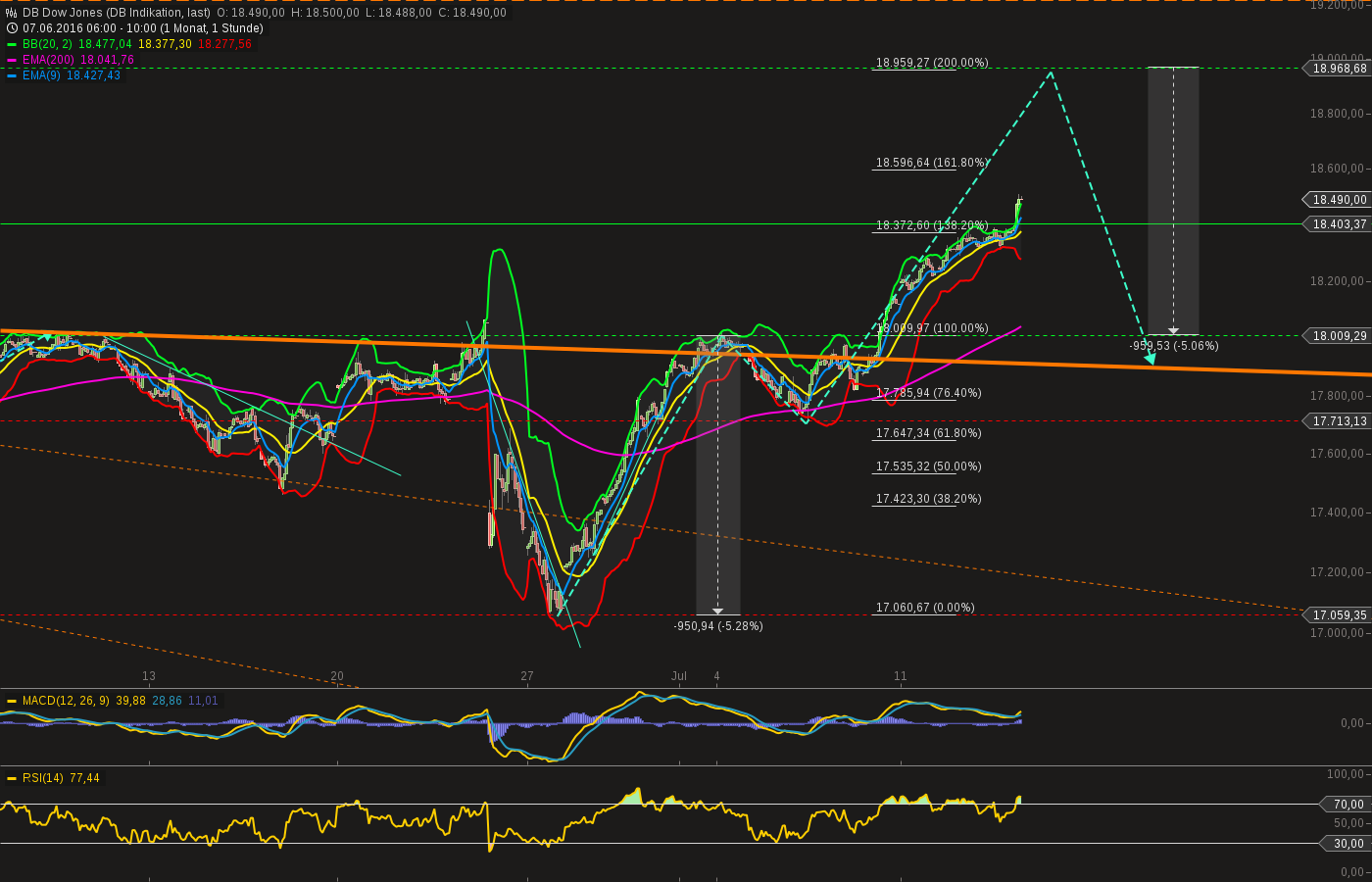Click the 18.596,64 (161.80%) Fibonacci label
Image resolution: width=1372 pixels, height=882 pixels.
(x=932, y=163)
